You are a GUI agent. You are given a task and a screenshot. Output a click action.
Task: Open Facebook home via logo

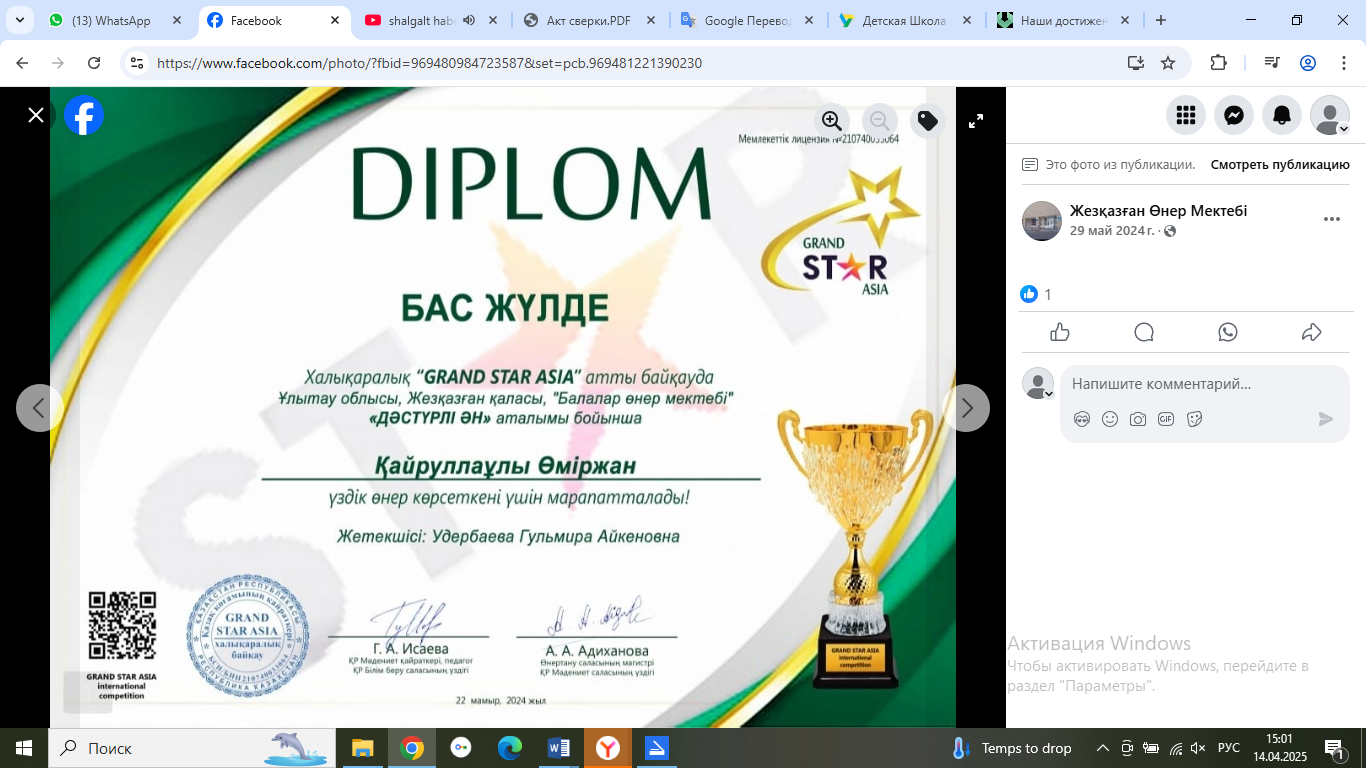point(84,116)
